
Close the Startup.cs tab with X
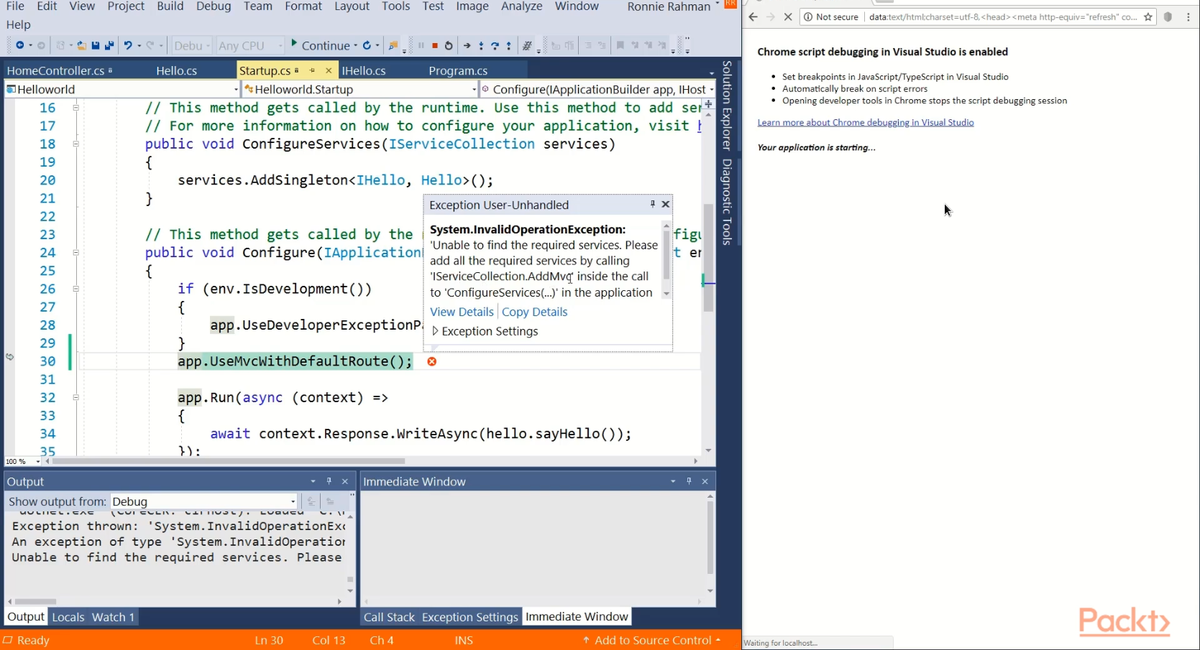[x=328, y=71]
